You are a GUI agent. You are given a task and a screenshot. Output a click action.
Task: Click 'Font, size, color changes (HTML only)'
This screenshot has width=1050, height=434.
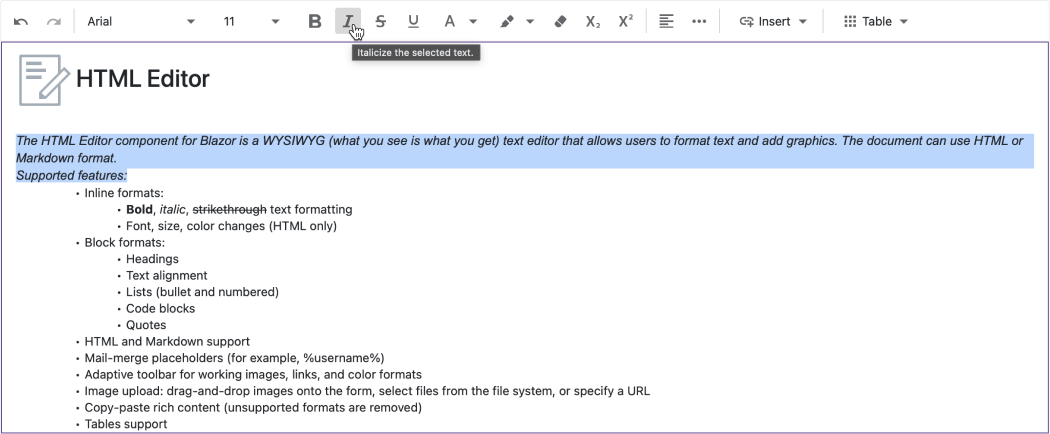(231, 226)
